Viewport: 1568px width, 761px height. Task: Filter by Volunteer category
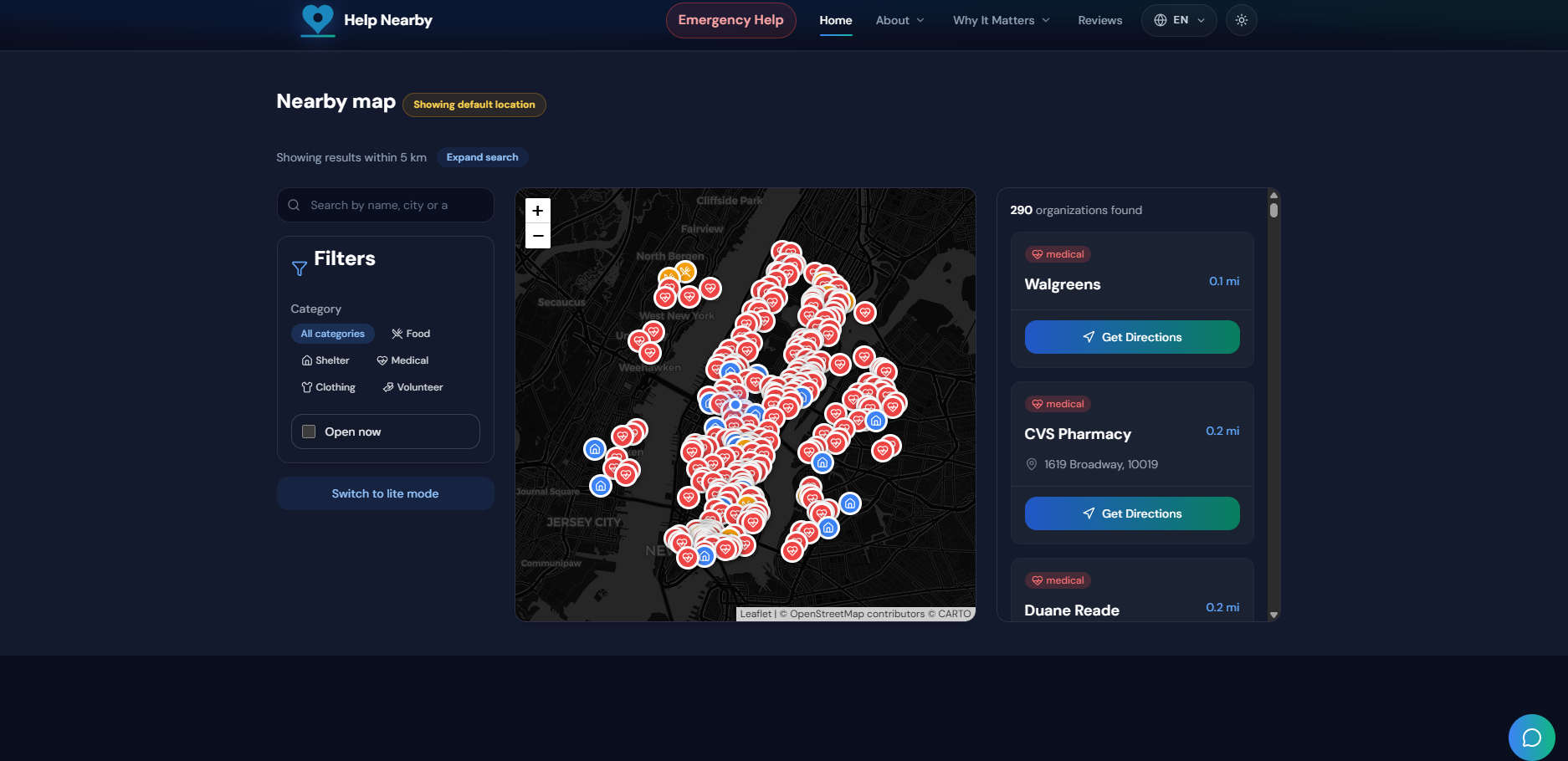(412, 387)
